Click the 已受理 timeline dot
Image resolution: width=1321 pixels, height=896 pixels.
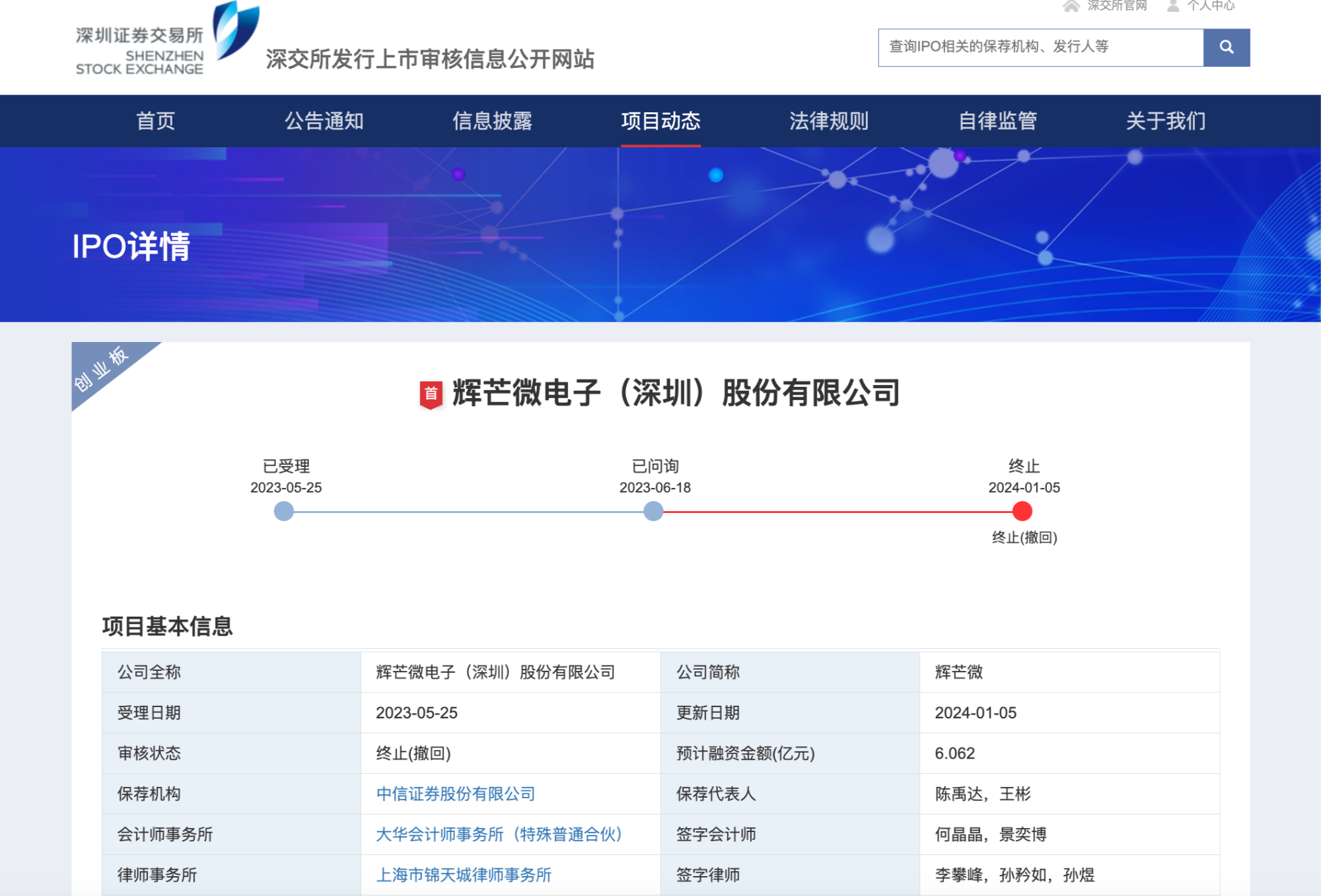(x=284, y=511)
